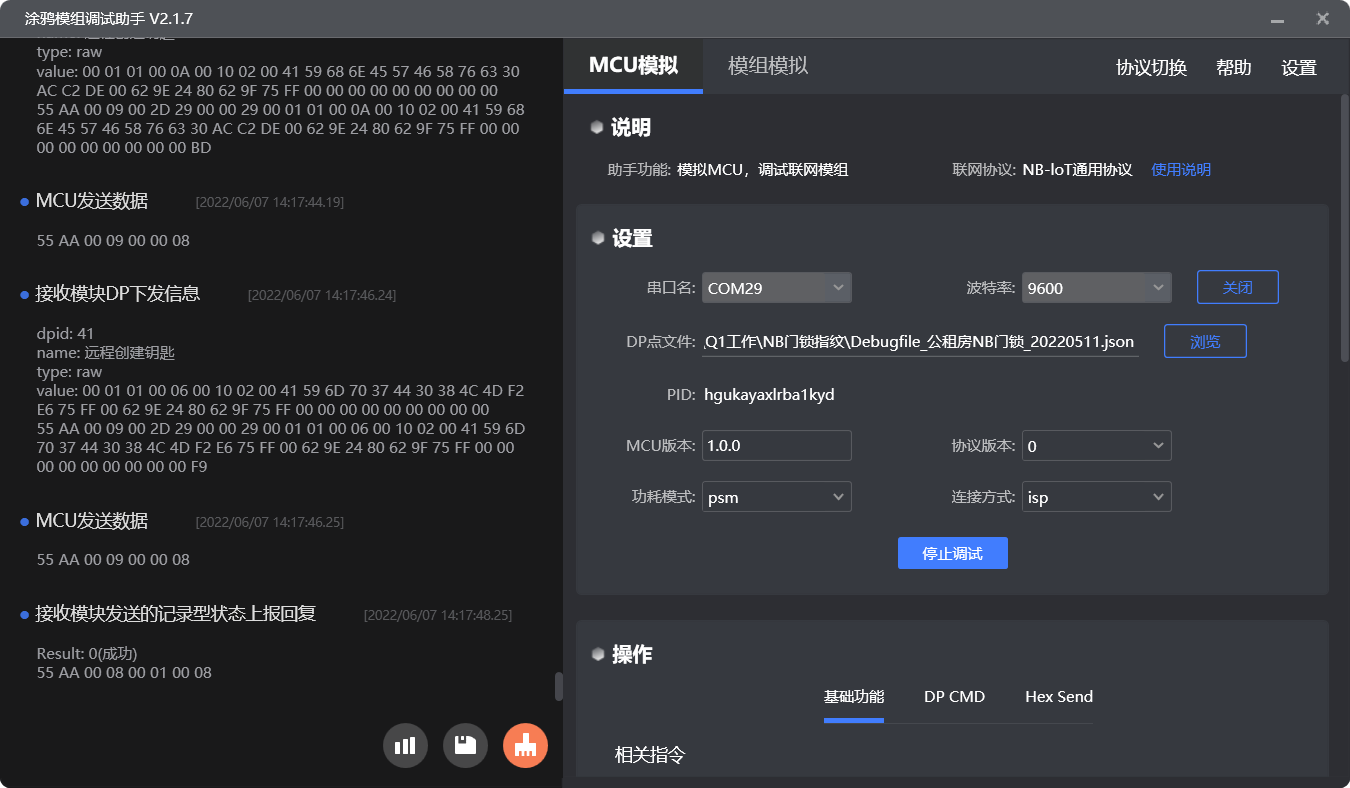Select the 基础功能 tab

point(854,697)
